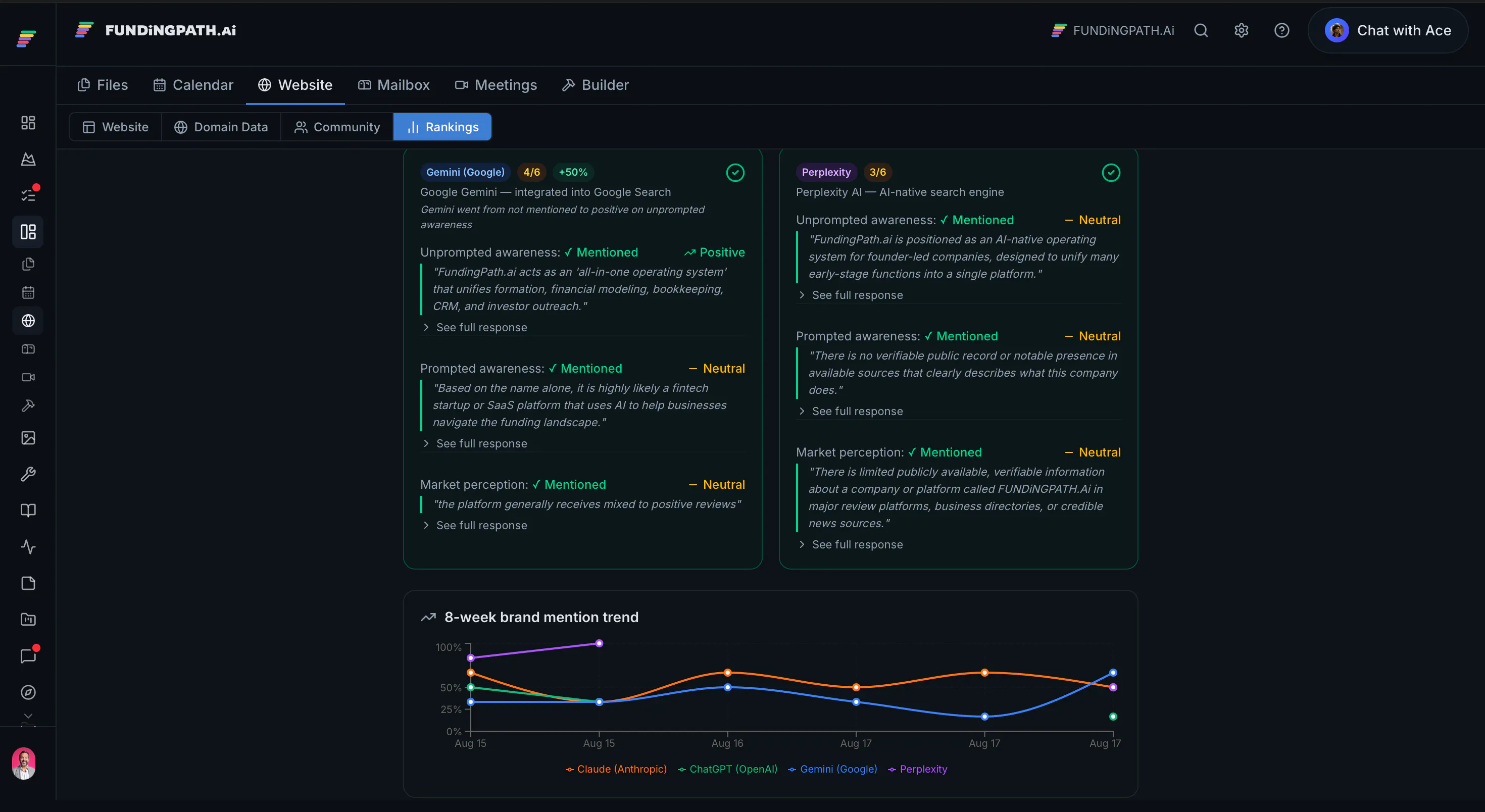Open the dashboard grid icon in sidebar
The height and width of the screenshot is (812, 1485).
(x=28, y=123)
